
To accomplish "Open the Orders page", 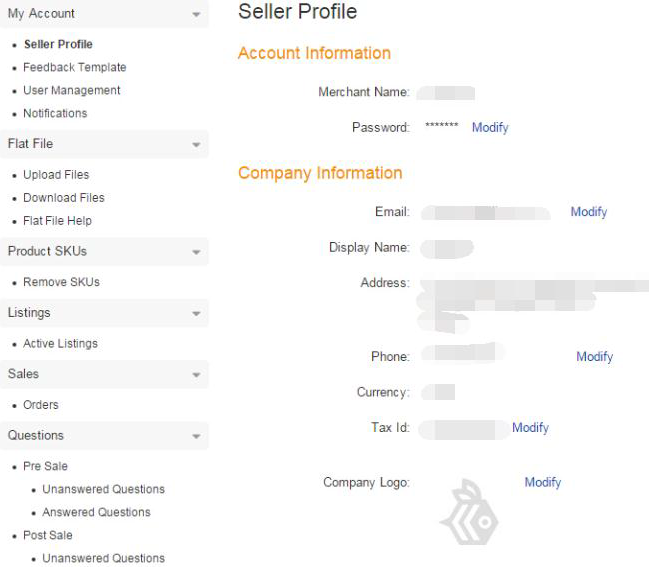I will [41, 404].
